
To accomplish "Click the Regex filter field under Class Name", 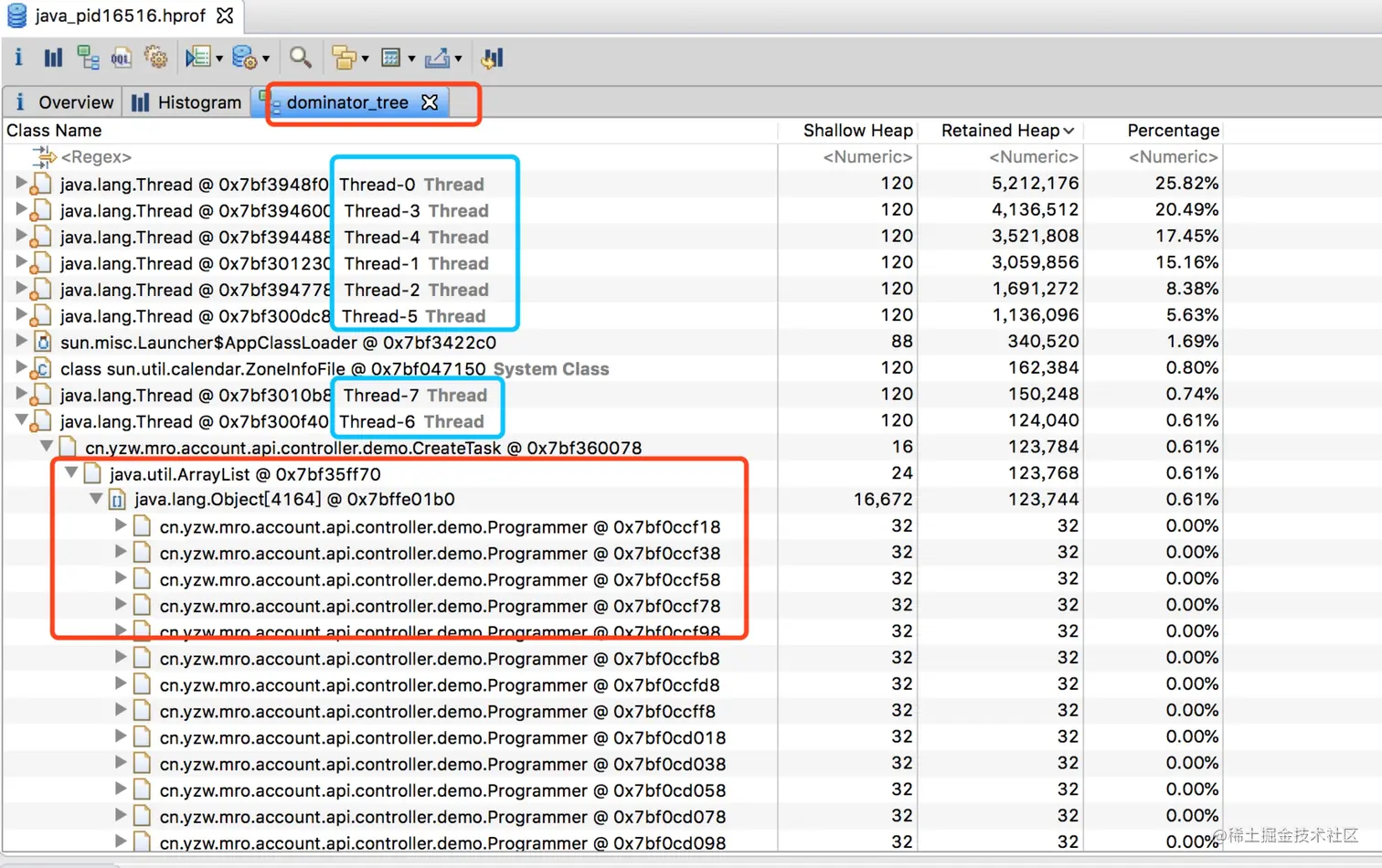I will [96, 157].
